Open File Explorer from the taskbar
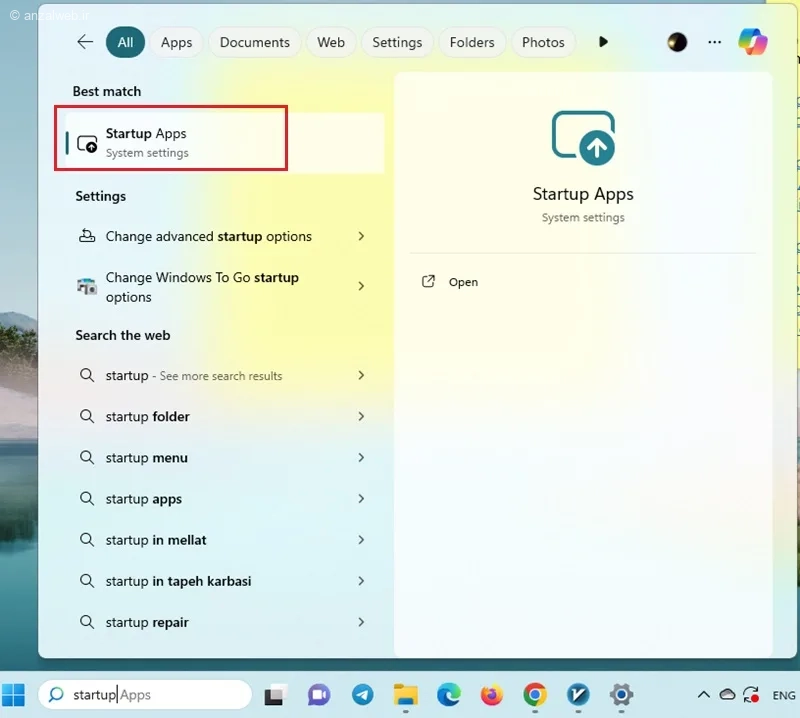800x718 pixels. [x=404, y=694]
